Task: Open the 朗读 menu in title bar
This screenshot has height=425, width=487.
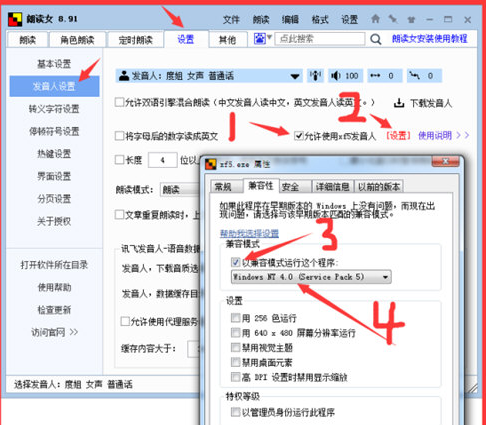Action: point(261,20)
